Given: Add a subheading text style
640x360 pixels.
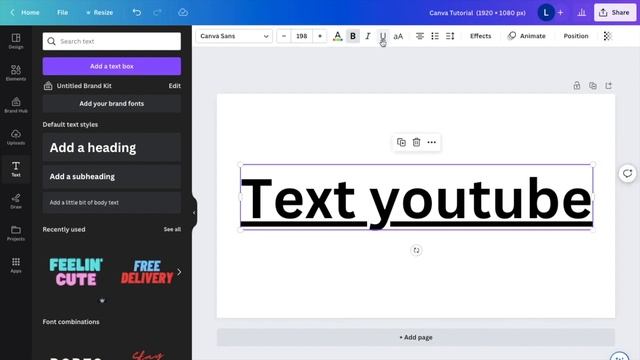Looking at the screenshot, I should click(x=112, y=176).
